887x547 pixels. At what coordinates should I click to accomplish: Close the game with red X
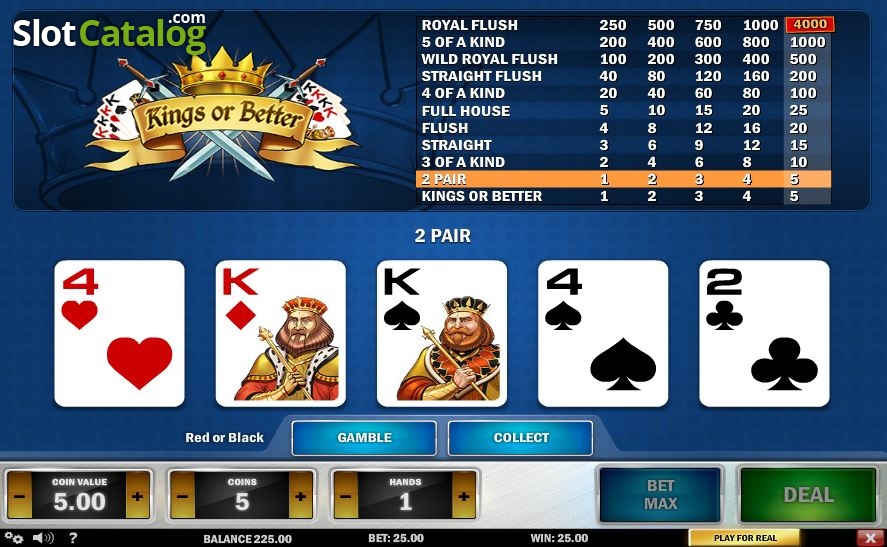click(871, 538)
